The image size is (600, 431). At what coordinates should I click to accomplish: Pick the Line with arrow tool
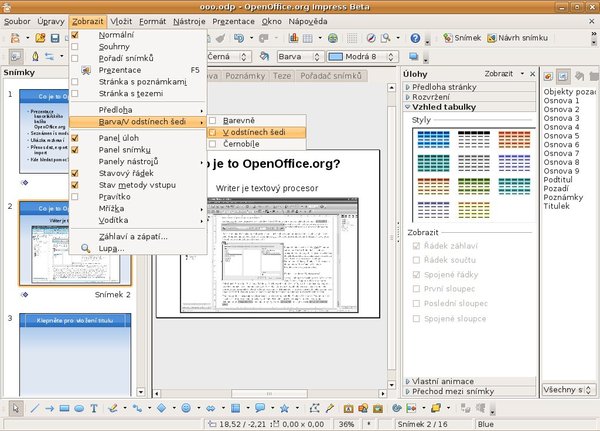pos(49,408)
